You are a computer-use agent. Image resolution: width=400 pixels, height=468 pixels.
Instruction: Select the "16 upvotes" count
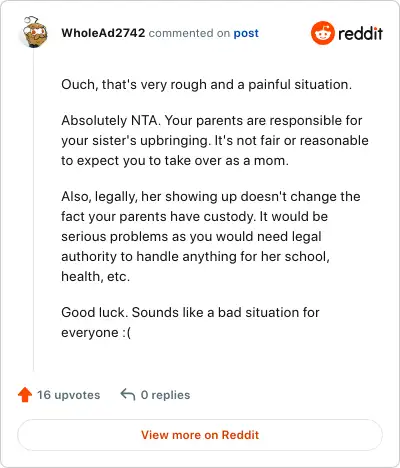coord(68,395)
